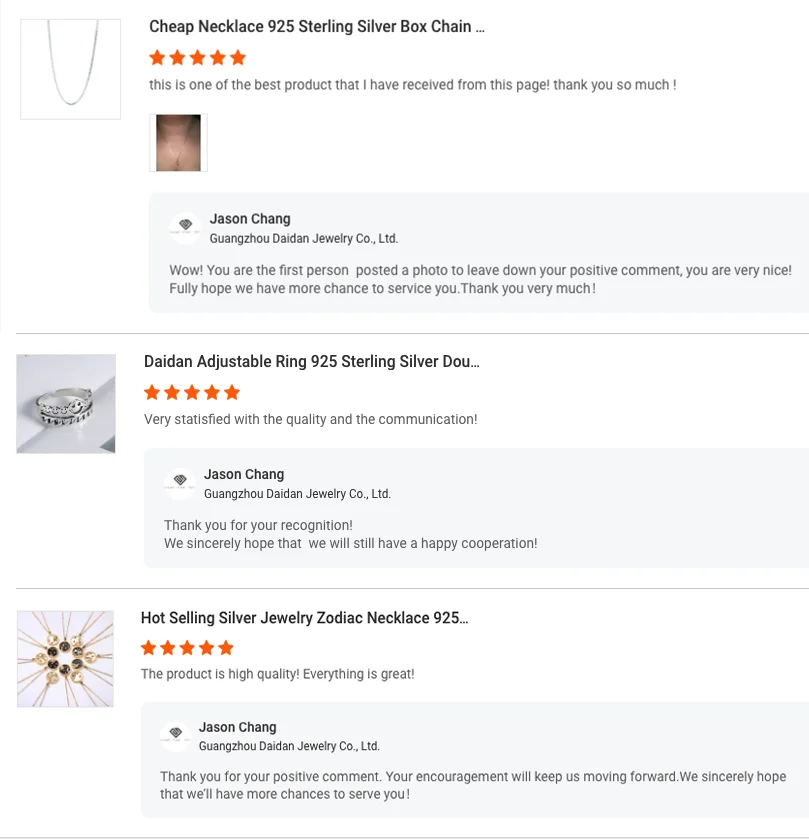This screenshot has width=809, height=839.
Task: Open the Hot Selling Zodiac Necklace title
Action: pyautogui.click(x=304, y=618)
